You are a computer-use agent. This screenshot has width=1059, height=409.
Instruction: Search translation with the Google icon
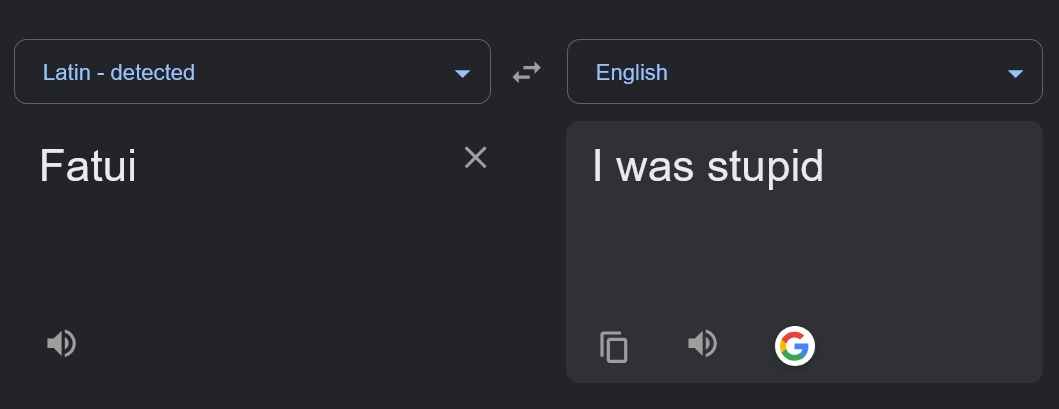794,346
